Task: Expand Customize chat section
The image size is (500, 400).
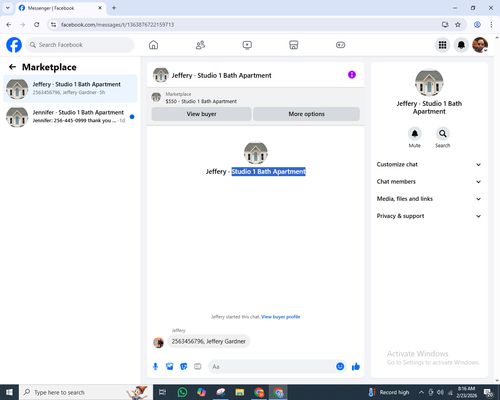Action: (x=429, y=164)
